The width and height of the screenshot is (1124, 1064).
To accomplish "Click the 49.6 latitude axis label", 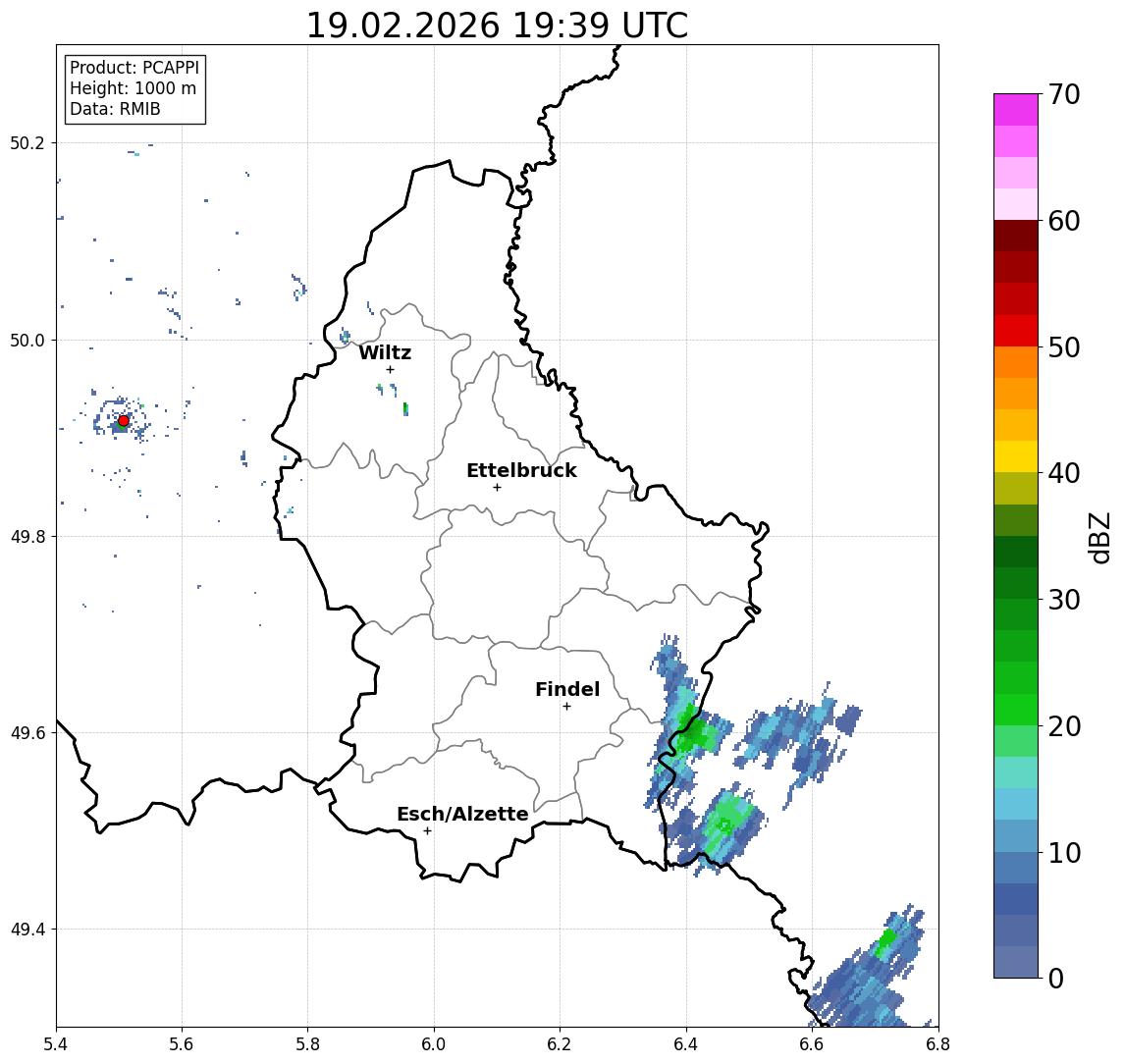I will pyautogui.click(x=27, y=733).
